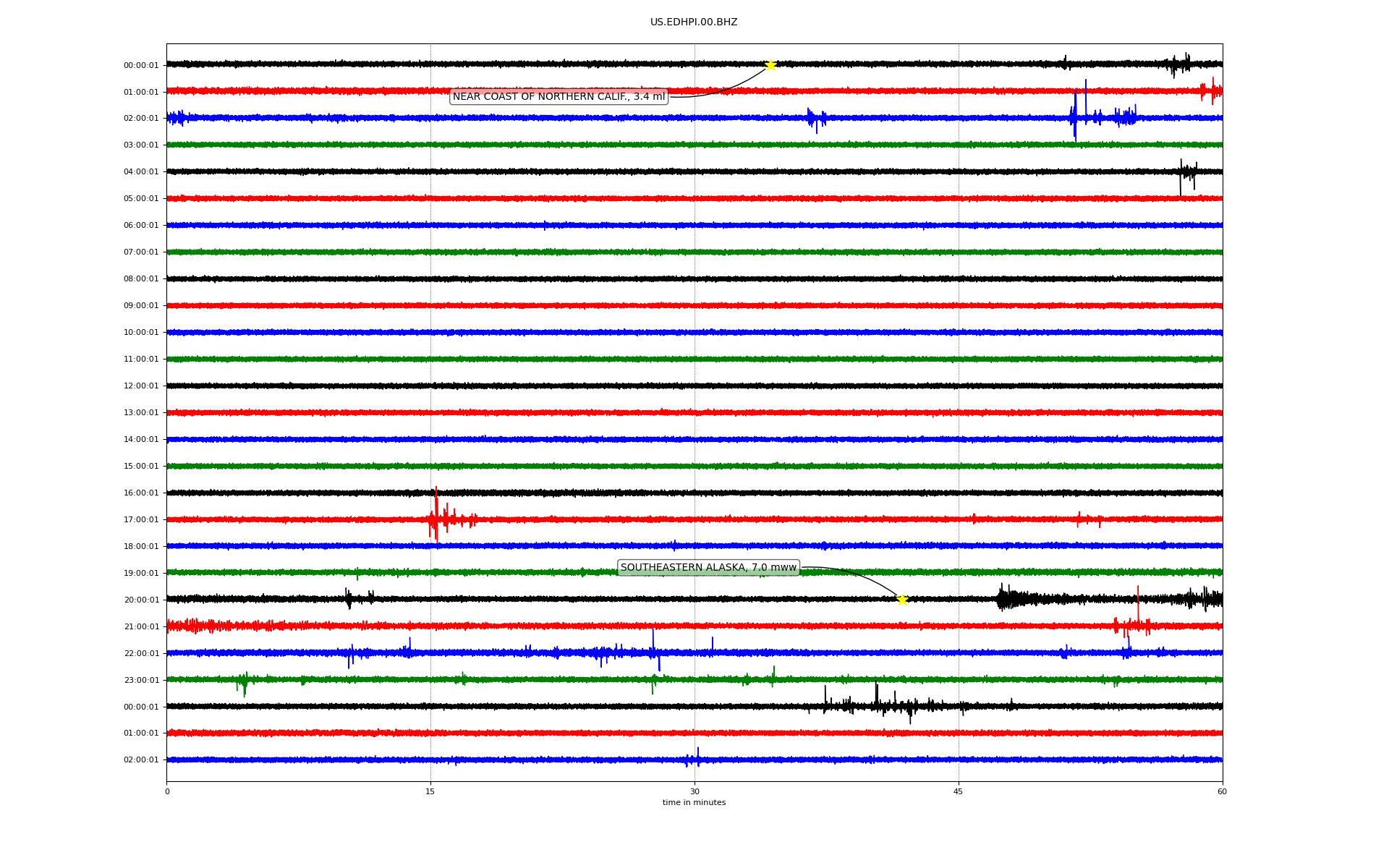Click the 15 tick on the time axis

pyautogui.click(x=430, y=791)
